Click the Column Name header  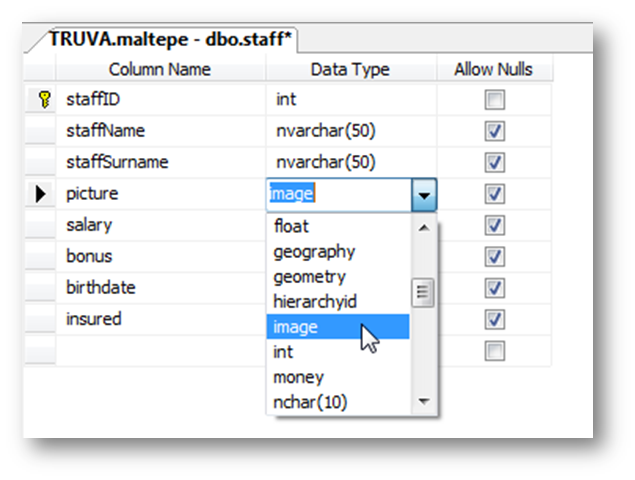click(159, 69)
